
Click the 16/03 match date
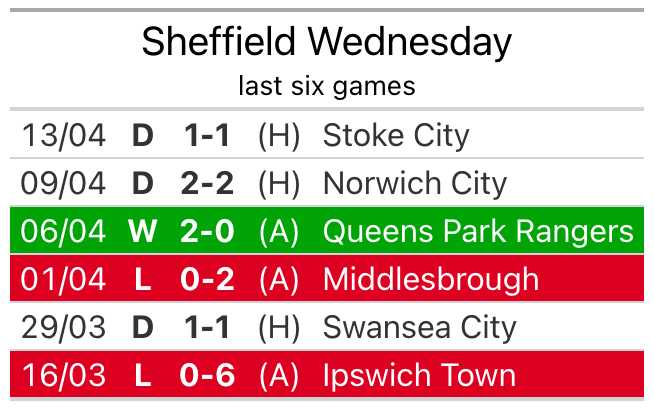point(64,375)
